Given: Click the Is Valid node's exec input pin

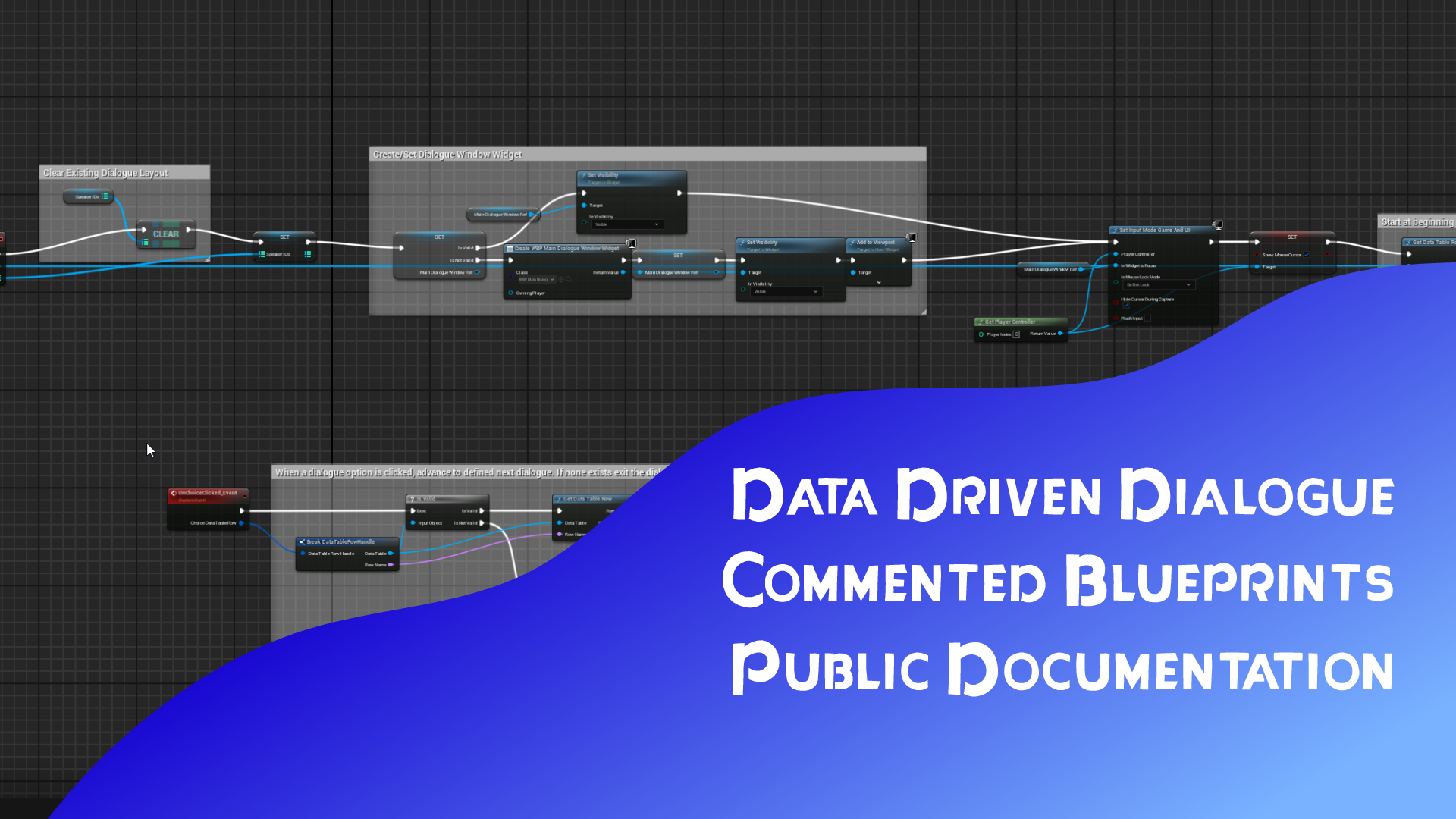Looking at the screenshot, I should coord(413,511).
